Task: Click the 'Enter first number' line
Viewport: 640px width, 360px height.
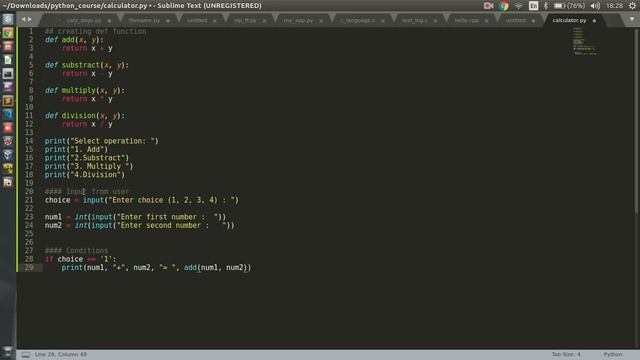Action: pyautogui.click(x=135, y=217)
